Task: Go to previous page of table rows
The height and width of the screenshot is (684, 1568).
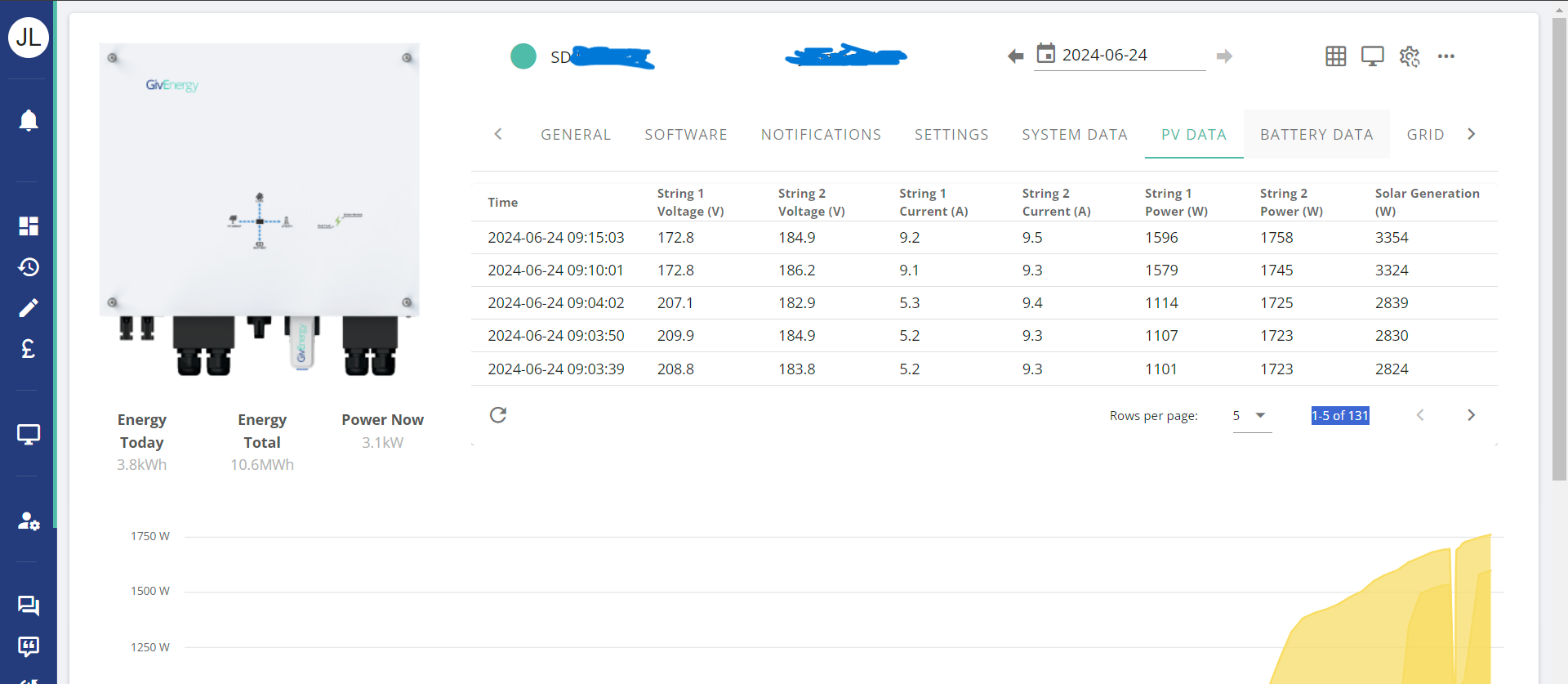Action: pyautogui.click(x=1420, y=415)
